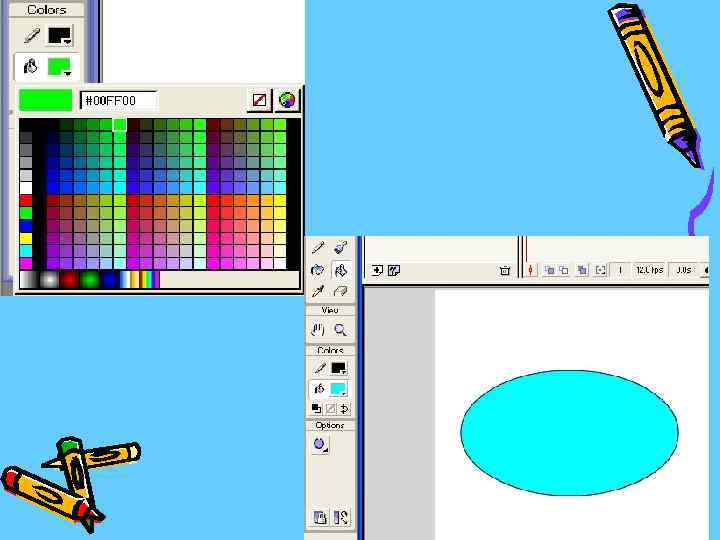Click the elapsed time display in the timeline

point(684,270)
